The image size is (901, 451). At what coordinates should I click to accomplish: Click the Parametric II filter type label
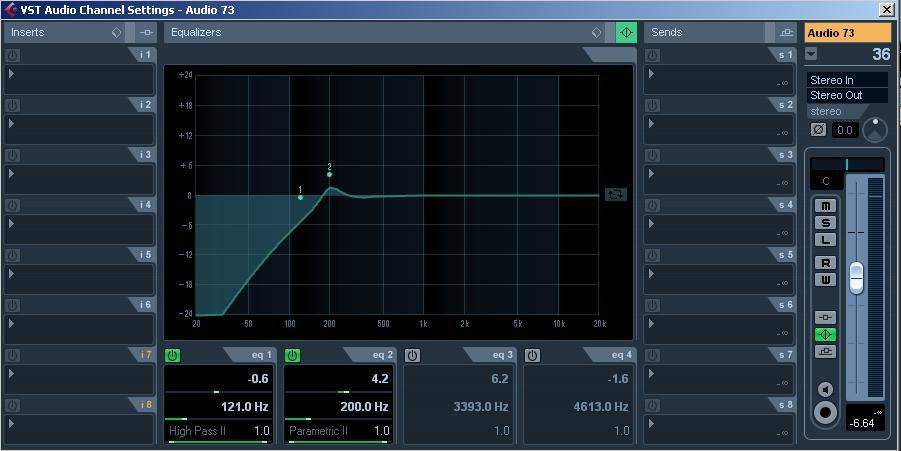(x=318, y=430)
